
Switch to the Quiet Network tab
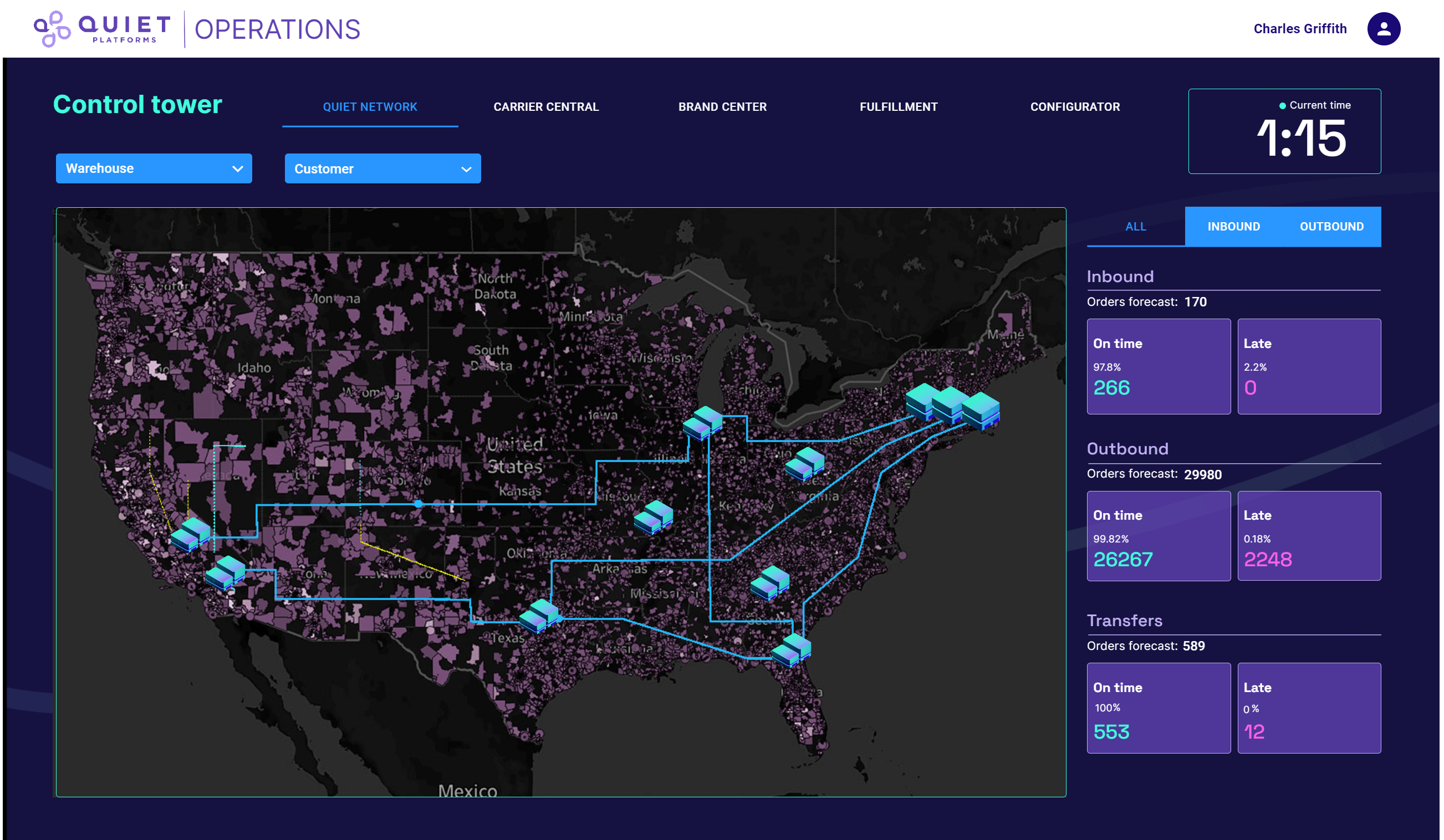(x=370, y=107)
